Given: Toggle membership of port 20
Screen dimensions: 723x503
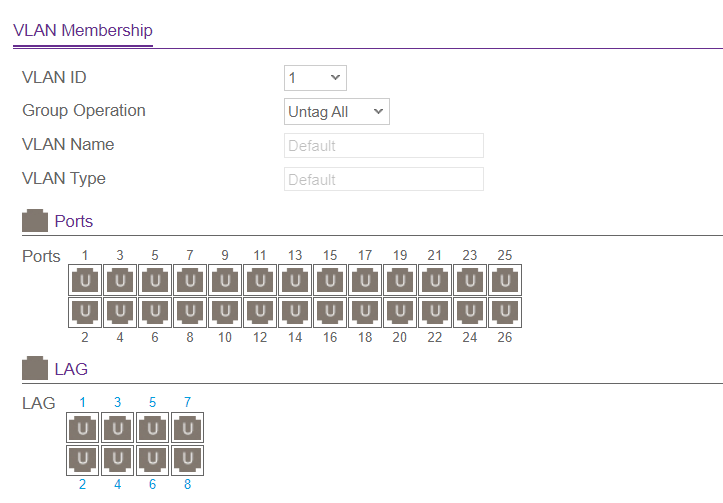Looking at the screenshot, I should 400,312.
